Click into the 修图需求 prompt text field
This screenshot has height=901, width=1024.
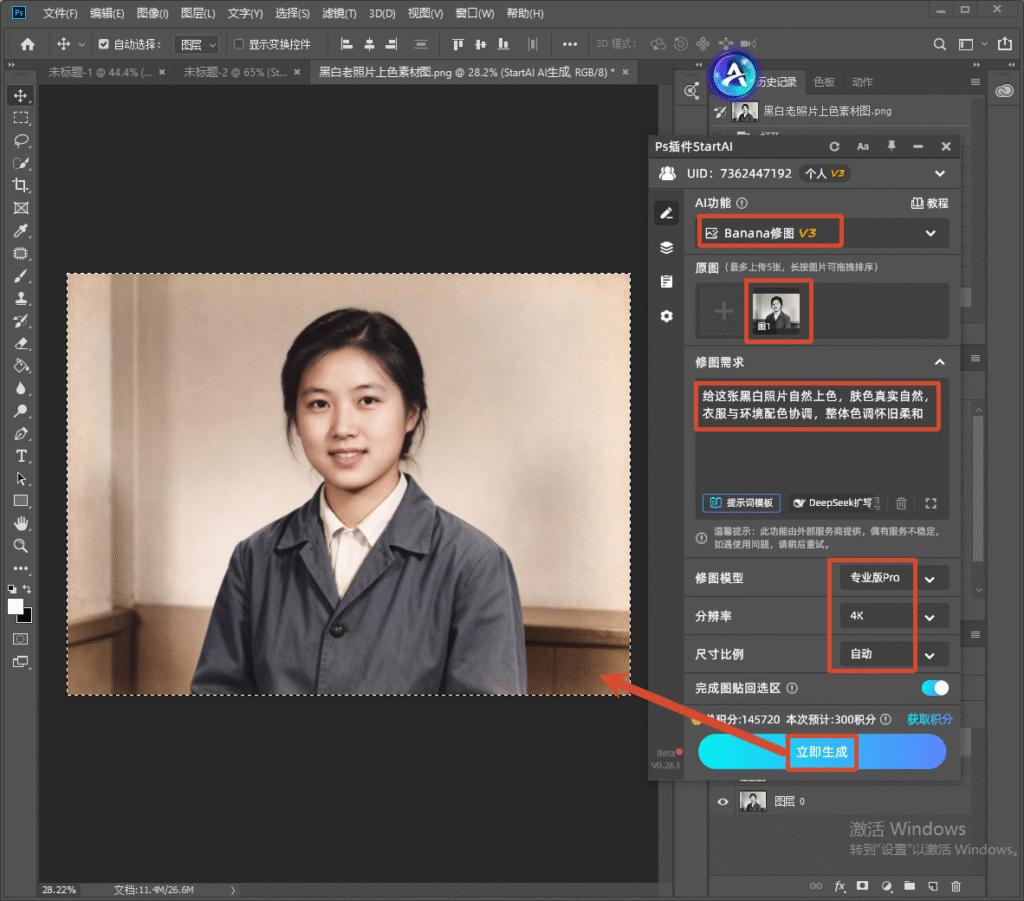tap(822, 436)
